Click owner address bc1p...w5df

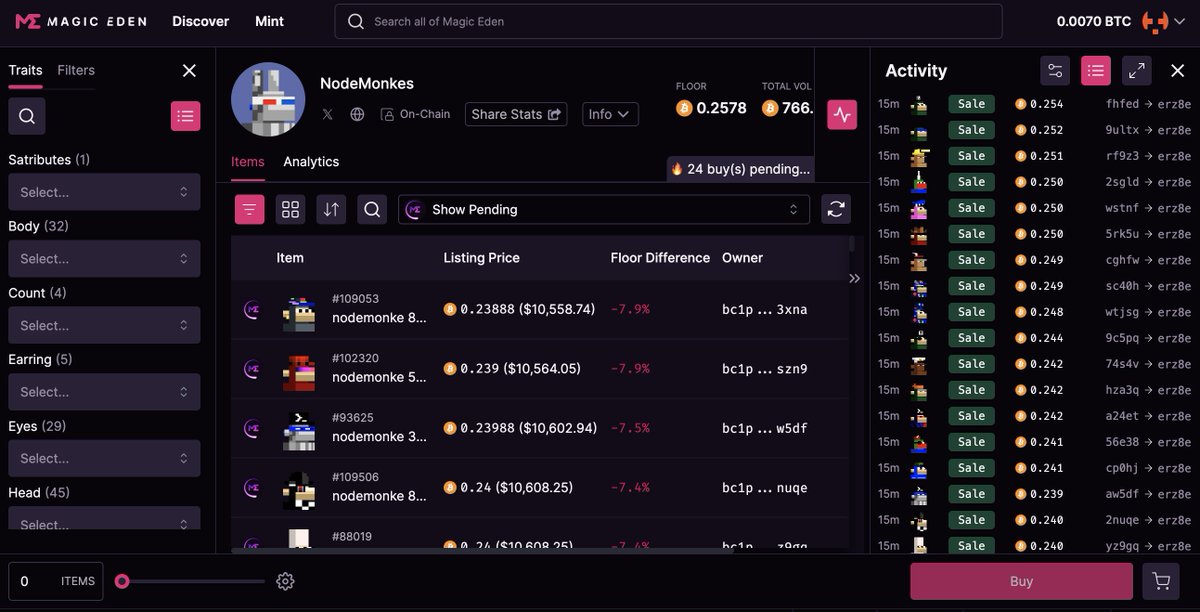click(765, 428)
